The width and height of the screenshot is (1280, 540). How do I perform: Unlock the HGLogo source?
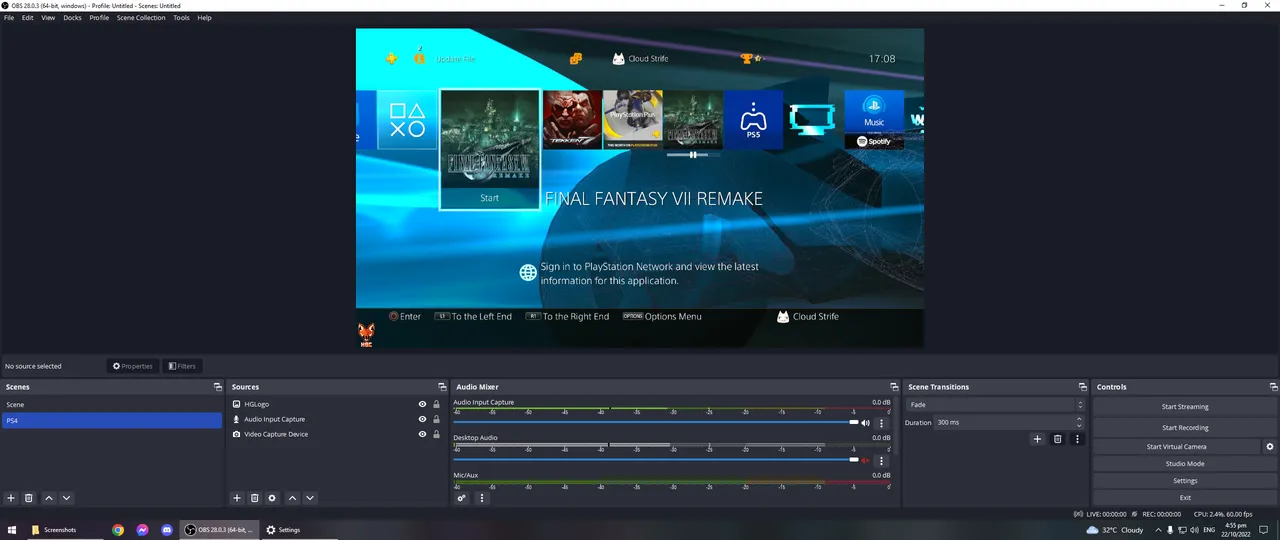pyautogui.click(x=437, y=404)
